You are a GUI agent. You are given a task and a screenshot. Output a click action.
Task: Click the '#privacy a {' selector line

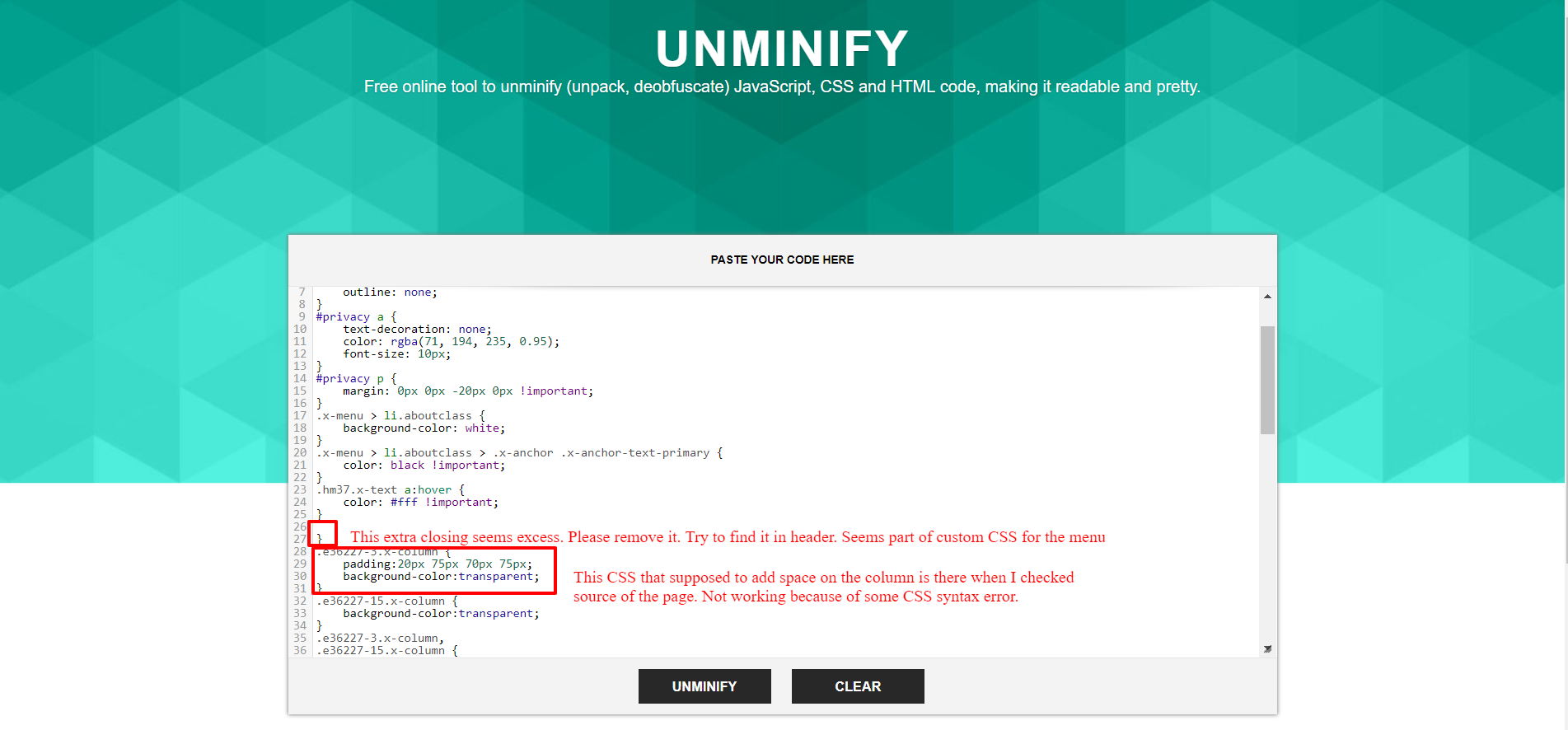(356, 317)
